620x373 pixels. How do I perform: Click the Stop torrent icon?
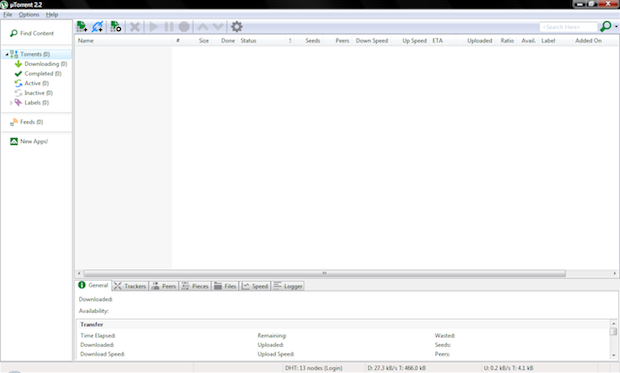[184, 27]
